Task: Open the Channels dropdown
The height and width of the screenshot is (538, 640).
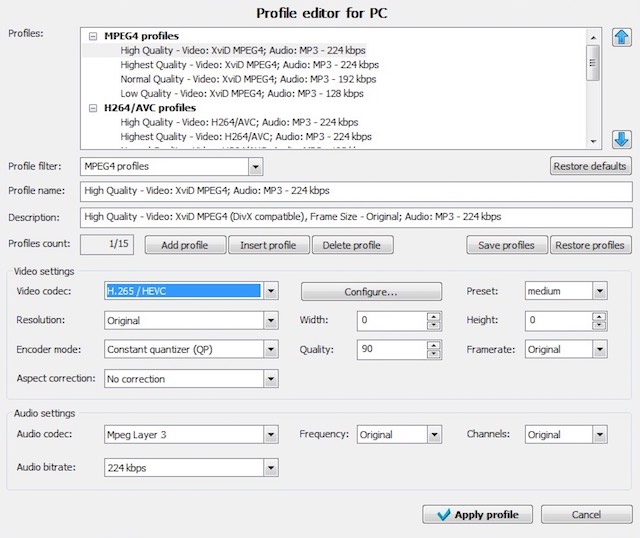Action: pyautogui.click(x=600, y=435)
